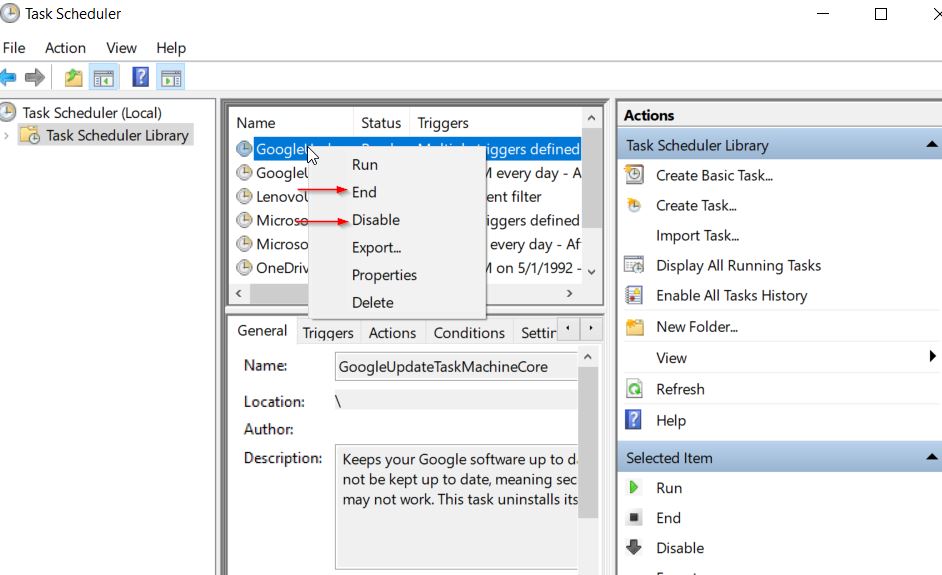
Task: Select the Task Scheduler (Local) tree root
Action: 92,112
